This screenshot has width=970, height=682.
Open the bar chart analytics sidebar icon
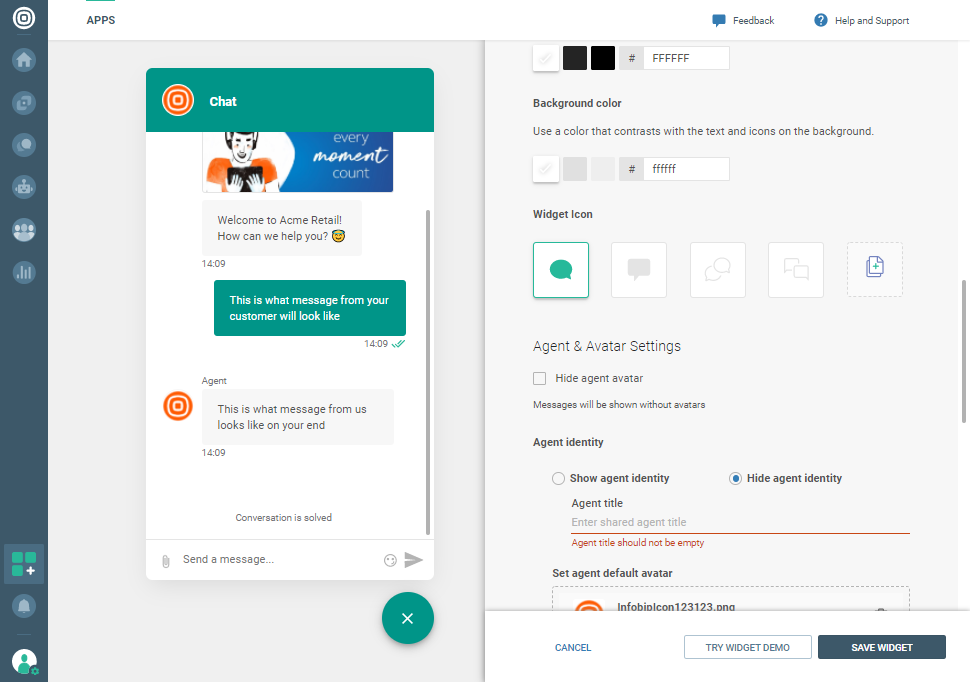24,272
